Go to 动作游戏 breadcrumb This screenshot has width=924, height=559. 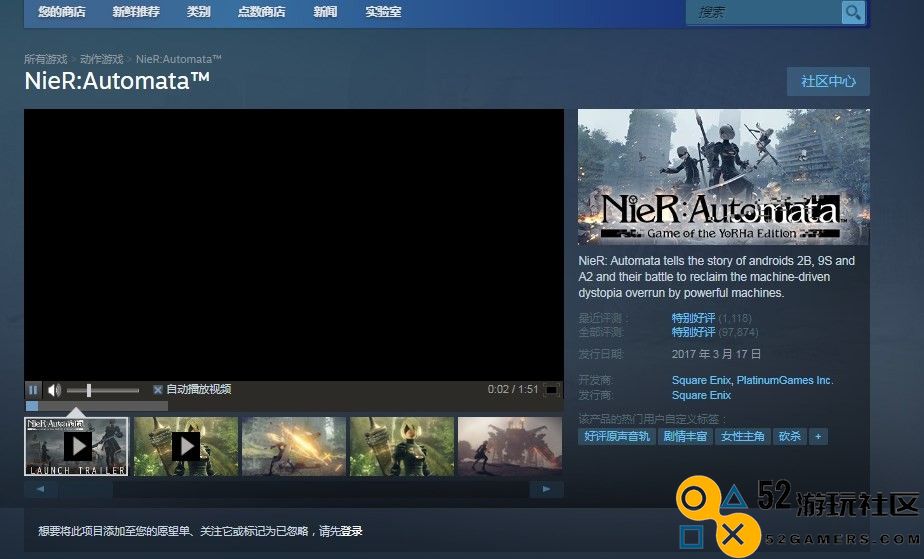101,59
